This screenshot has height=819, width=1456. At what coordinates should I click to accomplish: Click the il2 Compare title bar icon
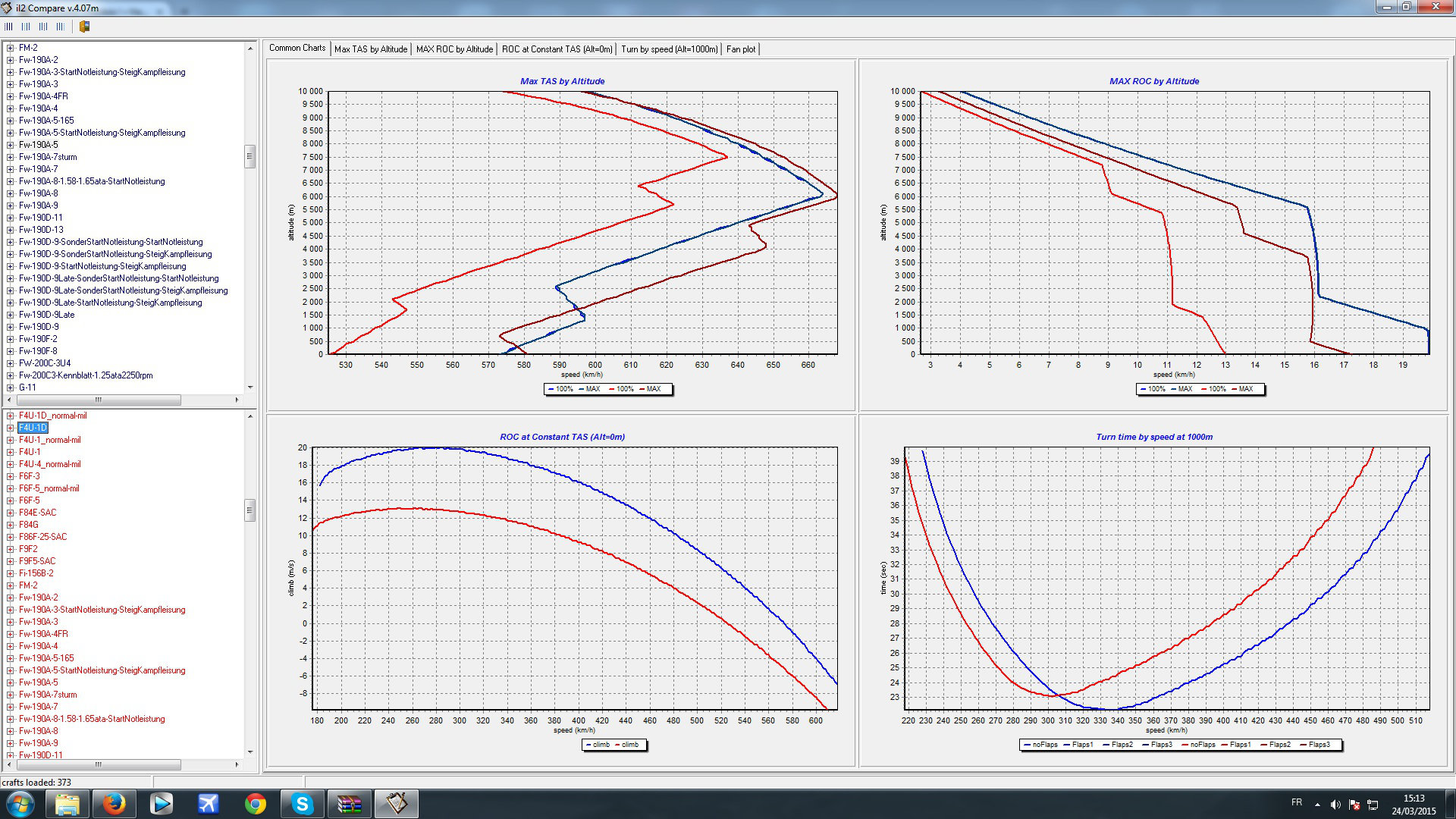click(7, 8)
